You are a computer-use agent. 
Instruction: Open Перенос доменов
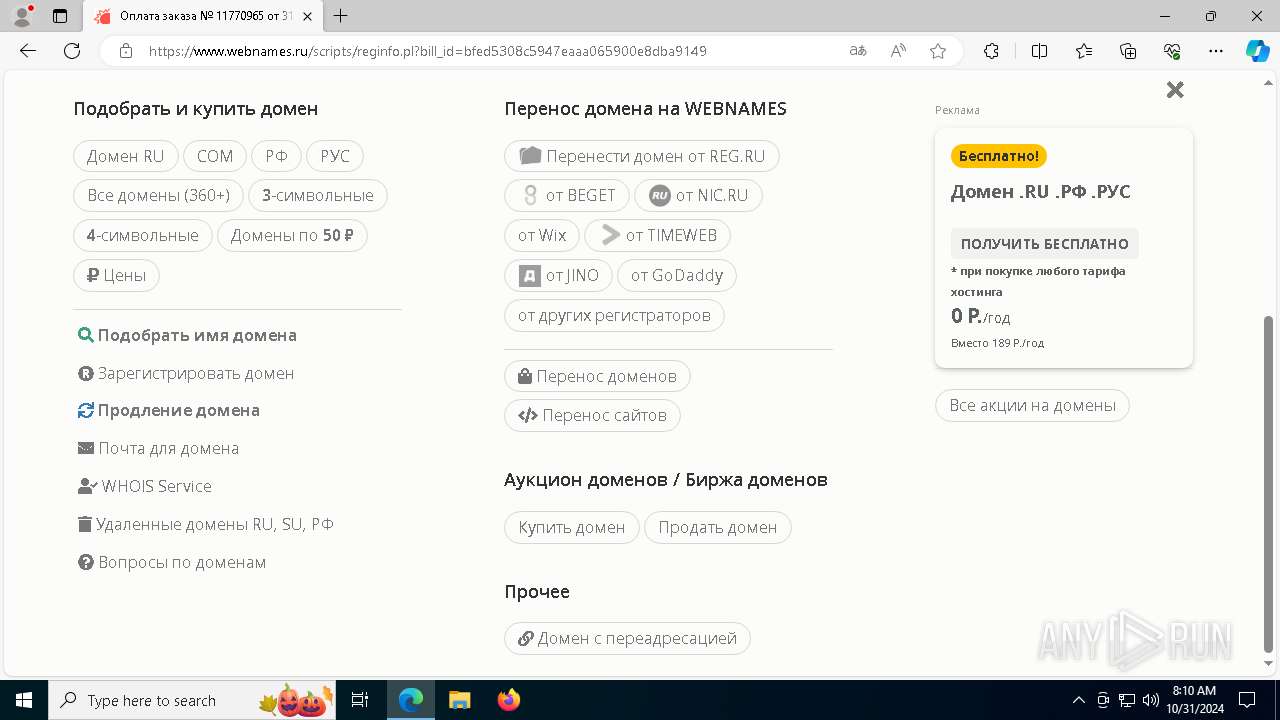[597, 376]
